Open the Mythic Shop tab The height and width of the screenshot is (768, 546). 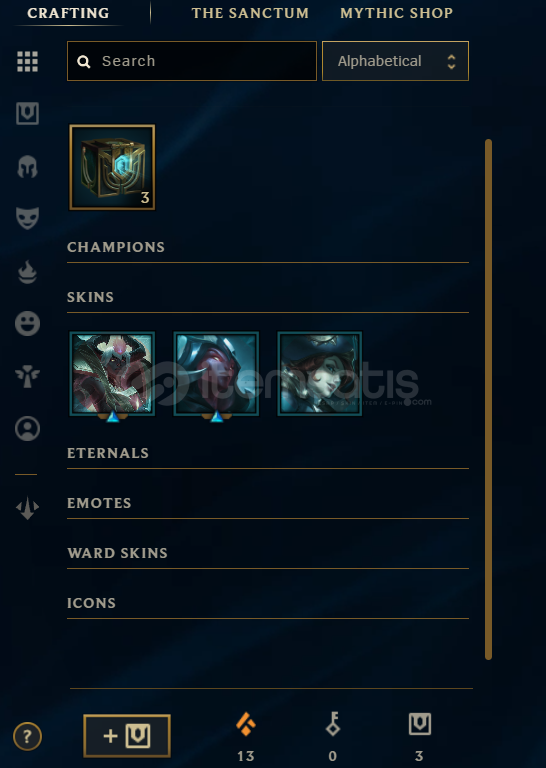396,13
